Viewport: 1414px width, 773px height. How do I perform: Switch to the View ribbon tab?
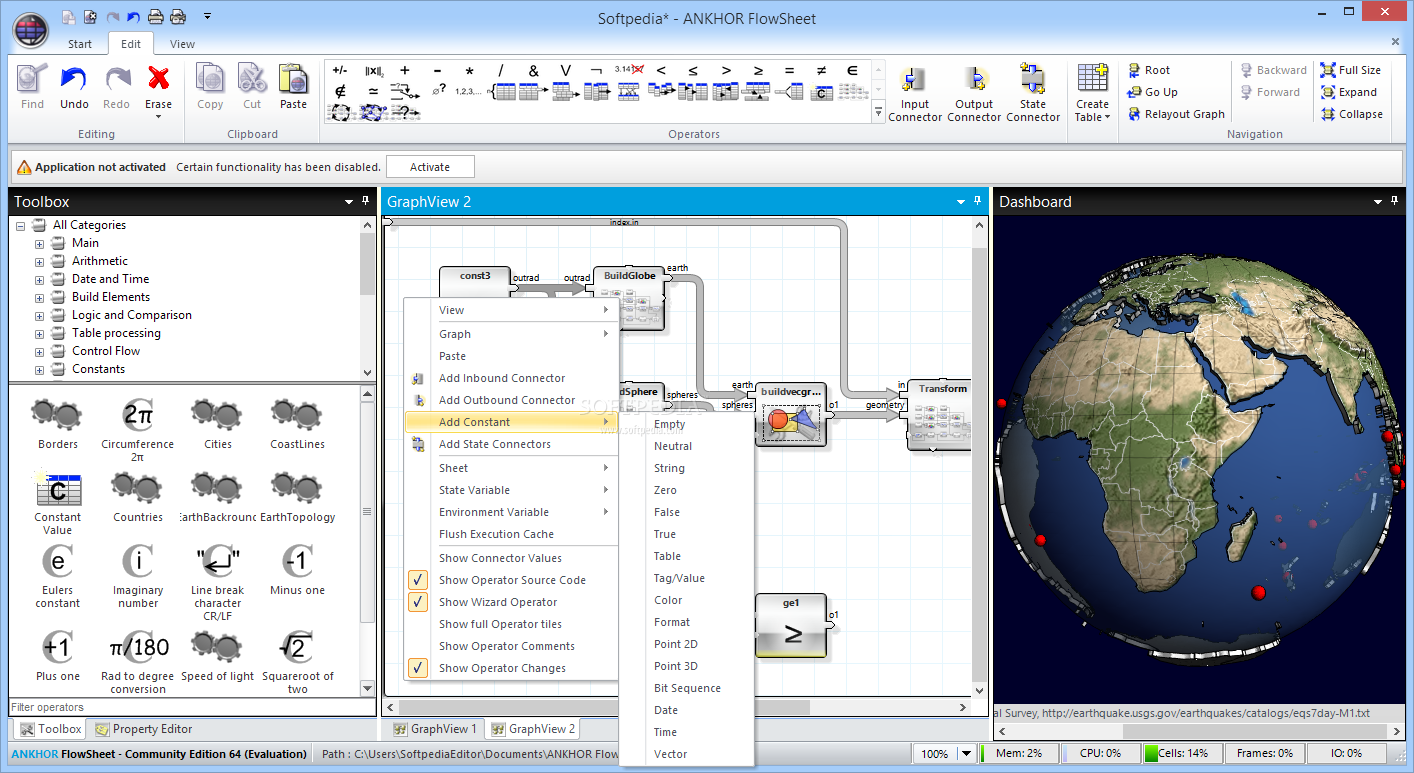pyautogui.click(x=182, y=44)
